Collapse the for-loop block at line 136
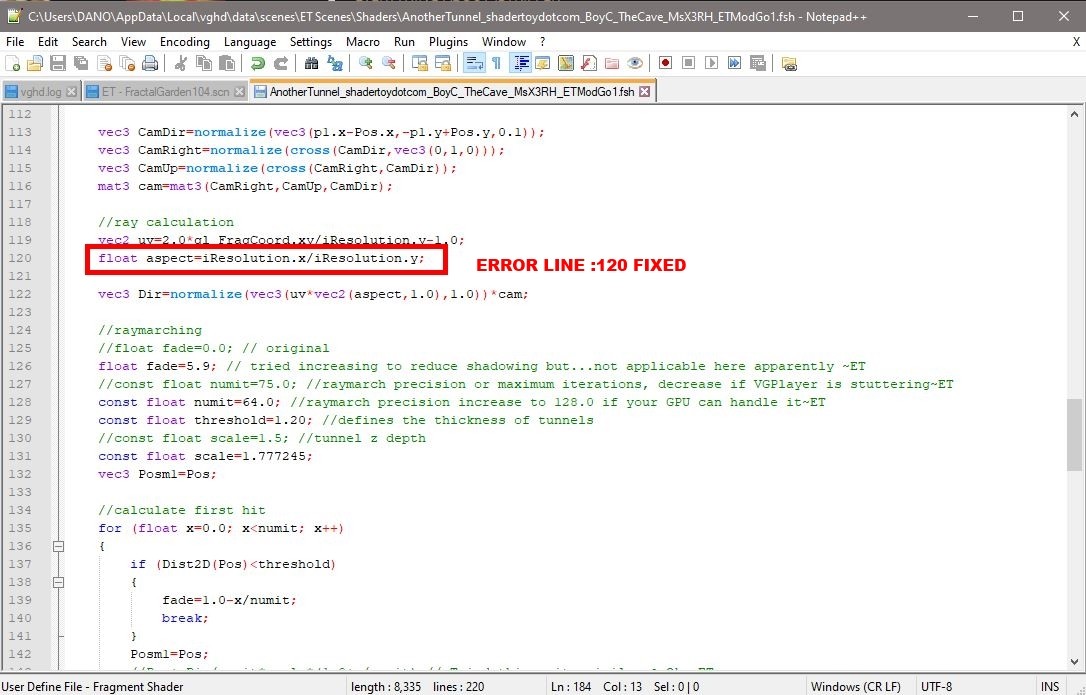1086x695 pixels. pyautogui.click(x=59, y=546)
